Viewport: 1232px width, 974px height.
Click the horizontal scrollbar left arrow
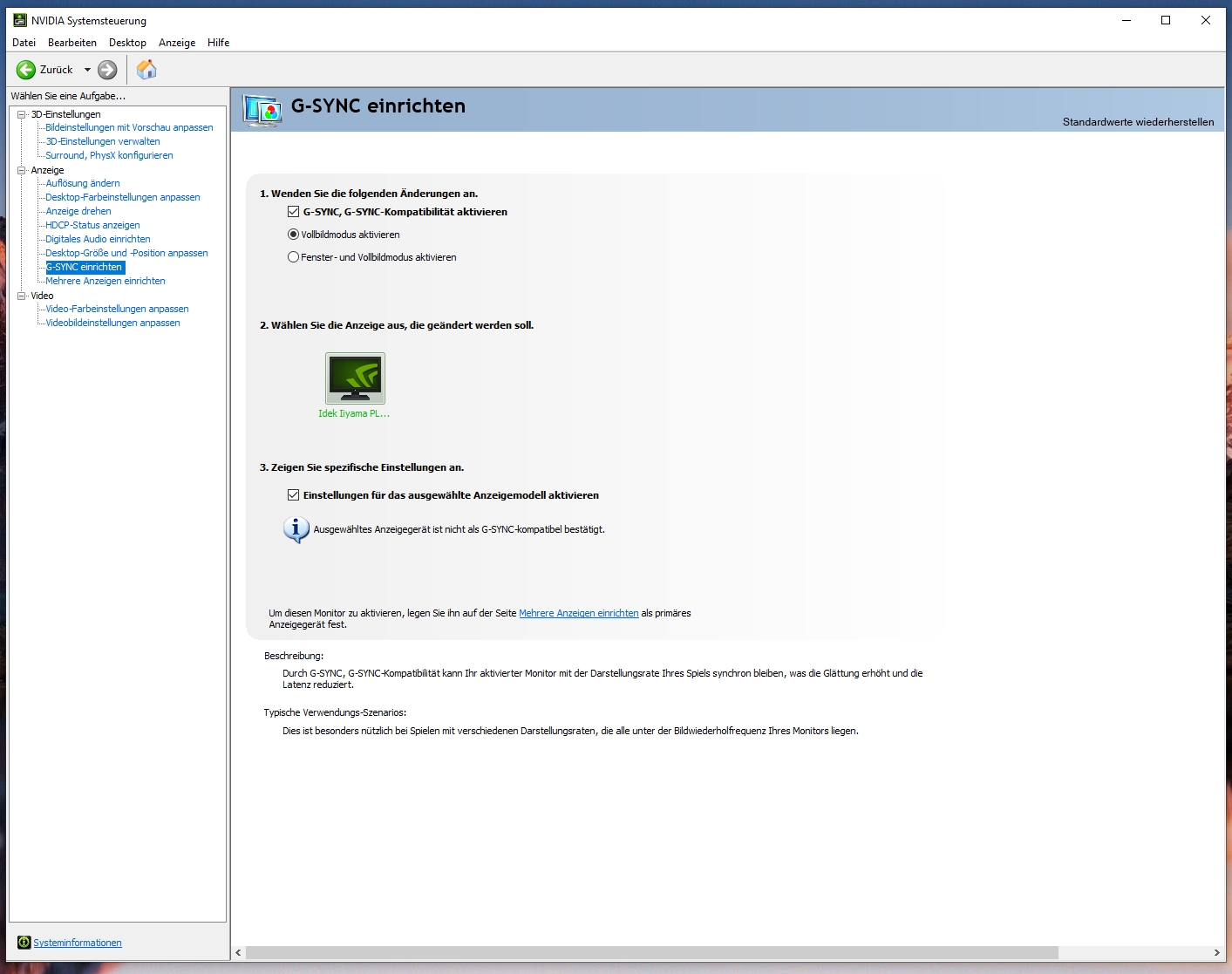239,953
